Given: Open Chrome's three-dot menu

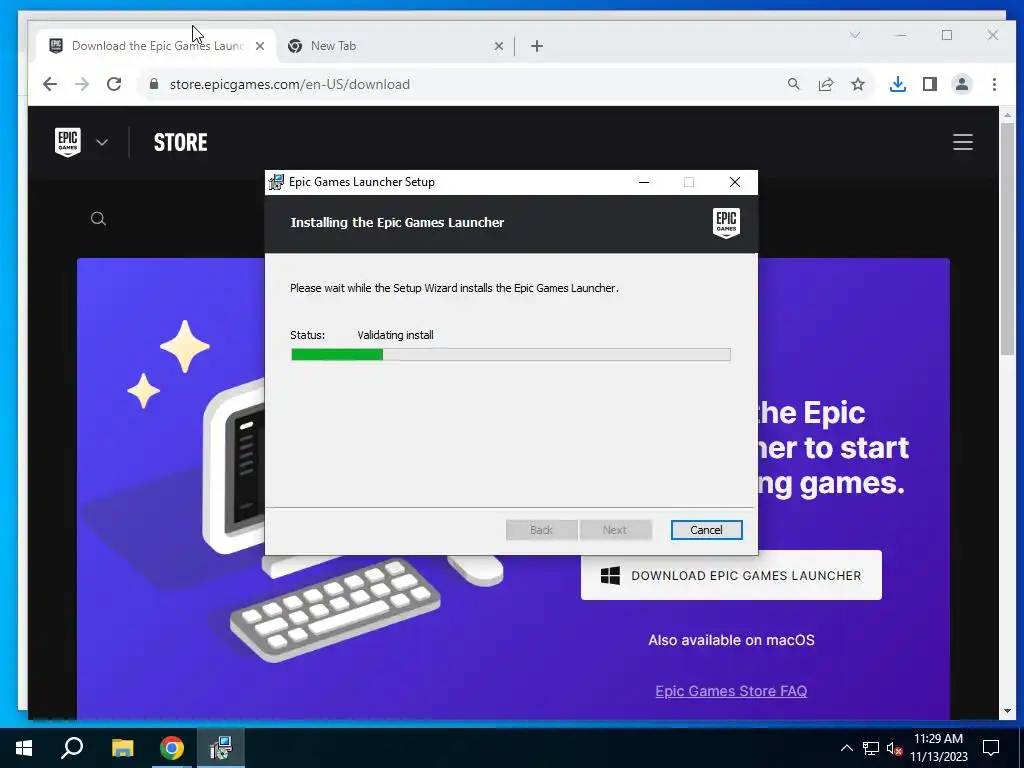Looking at the screenshot, I should (994, 84).
